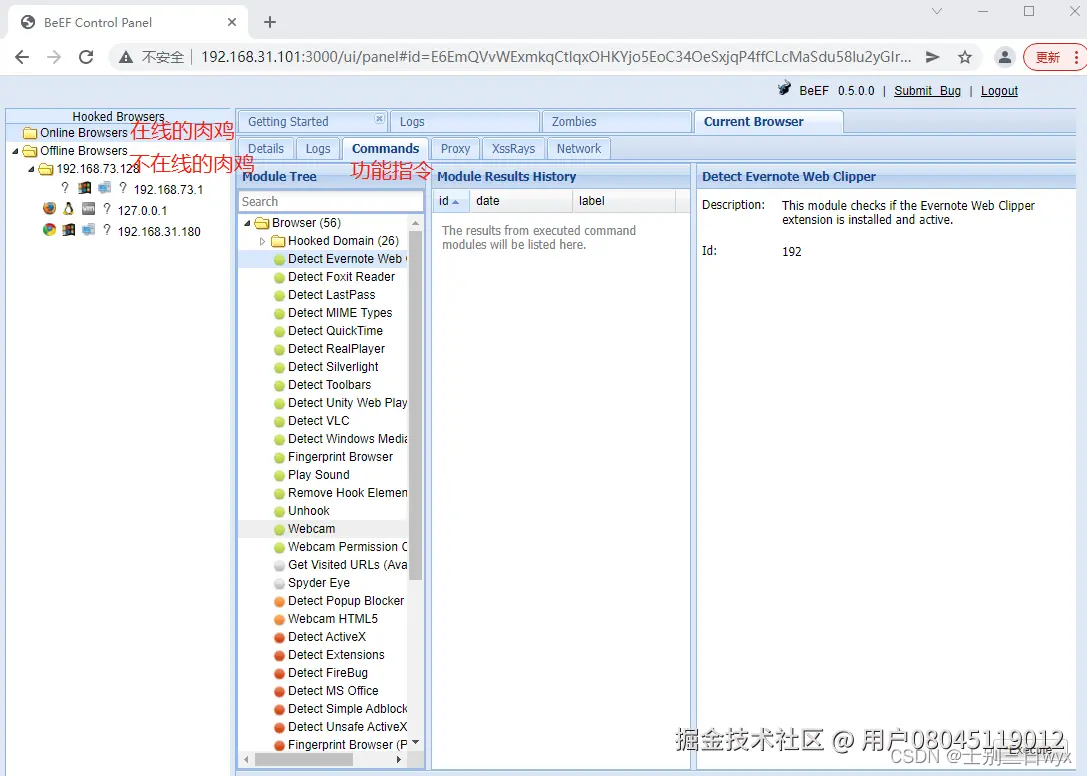Open the Details sub-tab

266,148
